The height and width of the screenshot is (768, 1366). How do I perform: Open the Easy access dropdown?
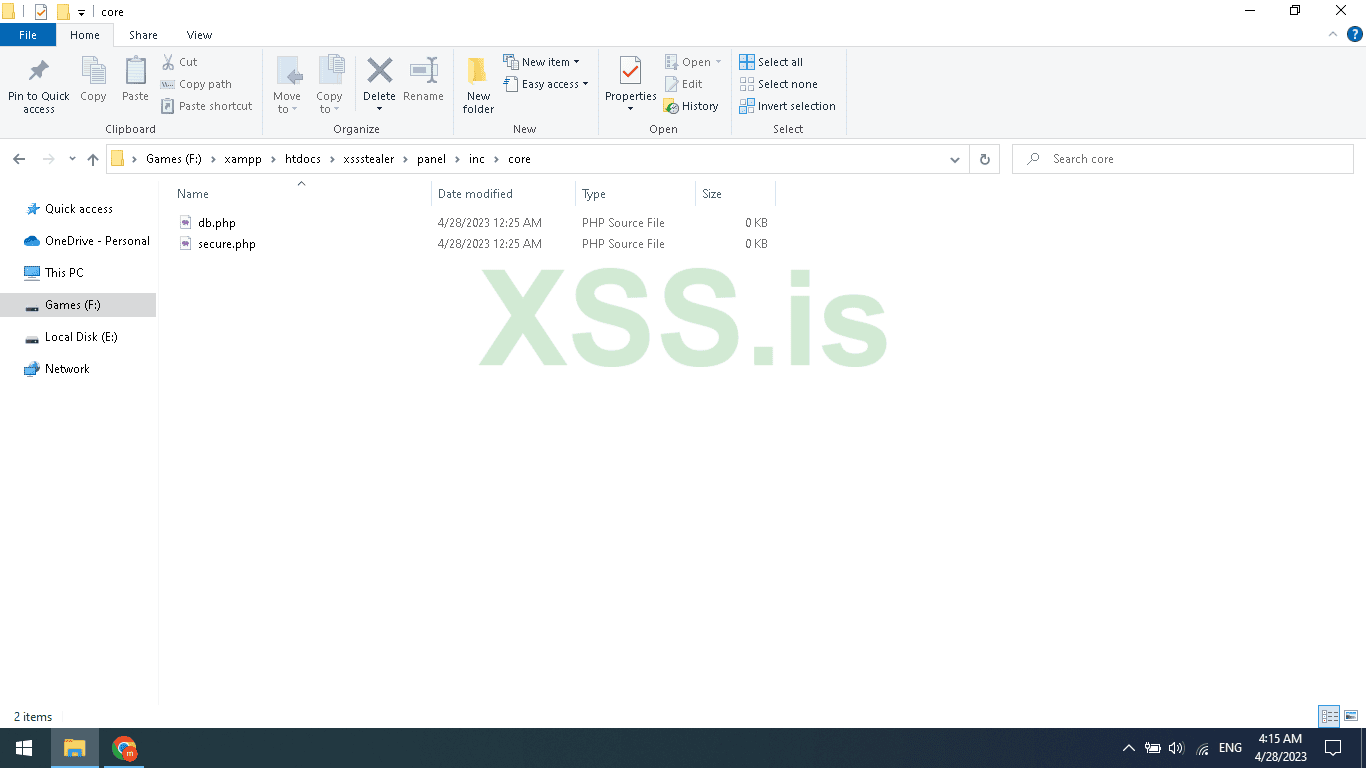[x=546, y=84]
